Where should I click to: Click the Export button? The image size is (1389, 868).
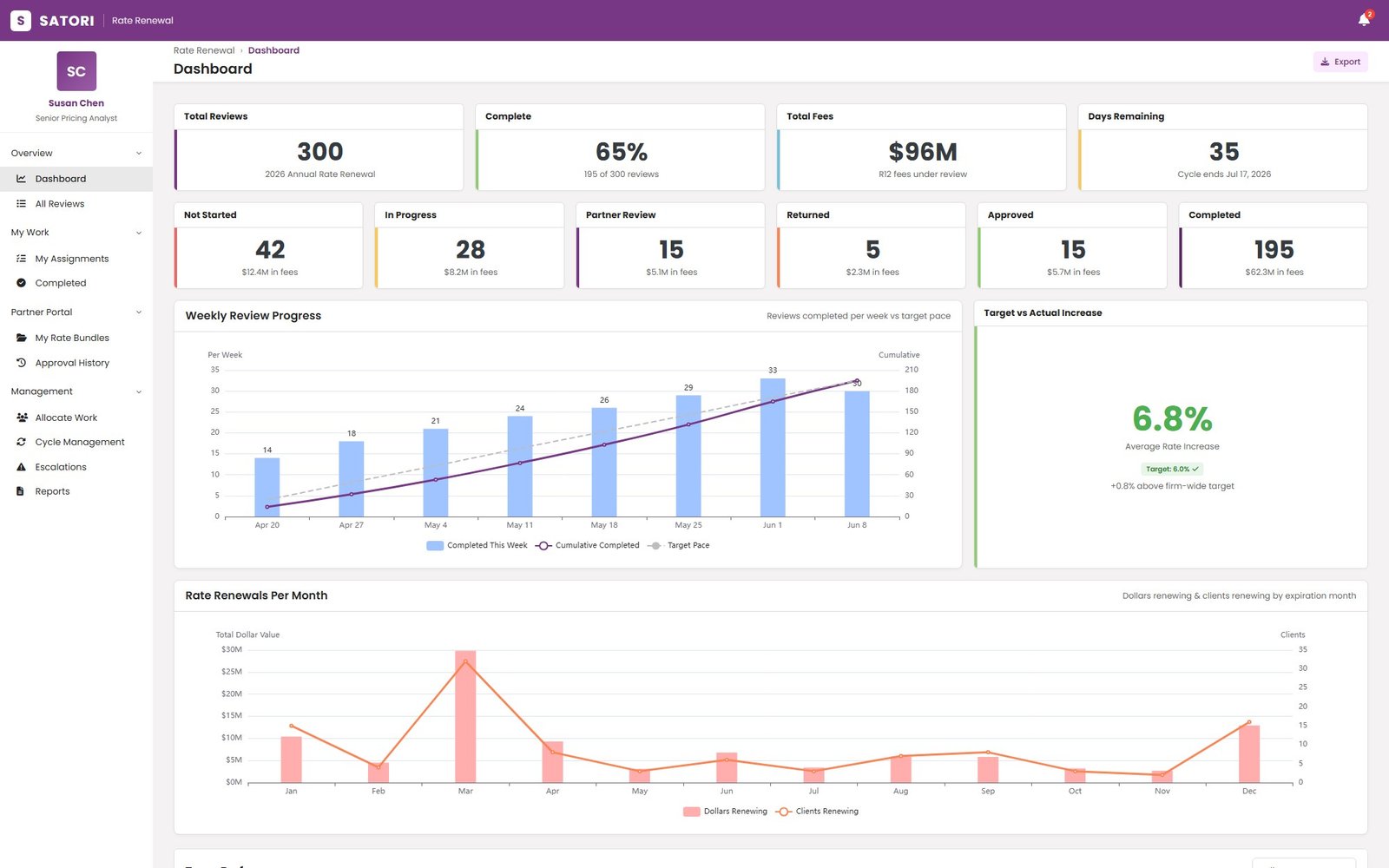[1340, 62]
